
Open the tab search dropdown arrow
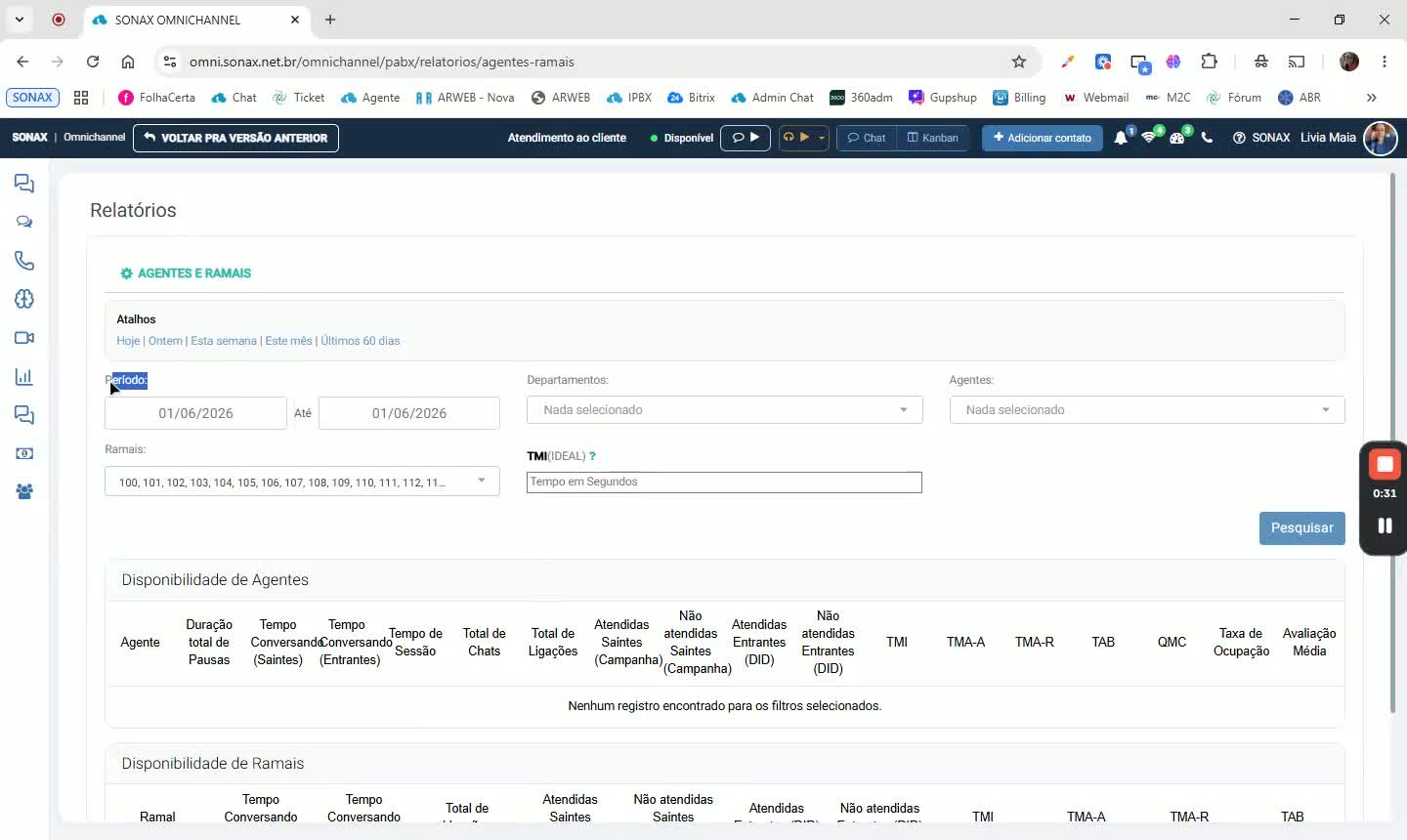click(20, 20)
